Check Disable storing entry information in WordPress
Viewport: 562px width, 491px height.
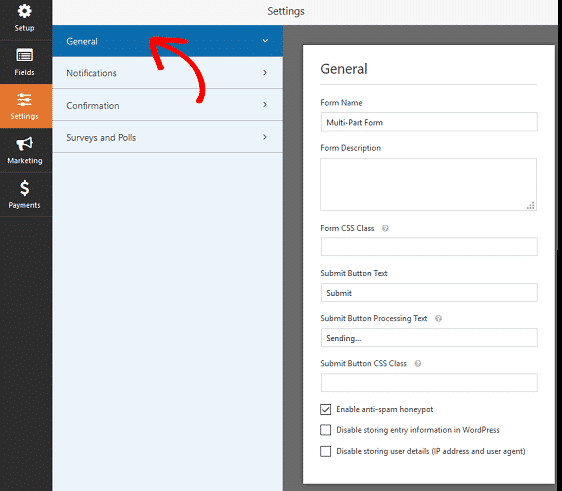[x=325, y=430]
